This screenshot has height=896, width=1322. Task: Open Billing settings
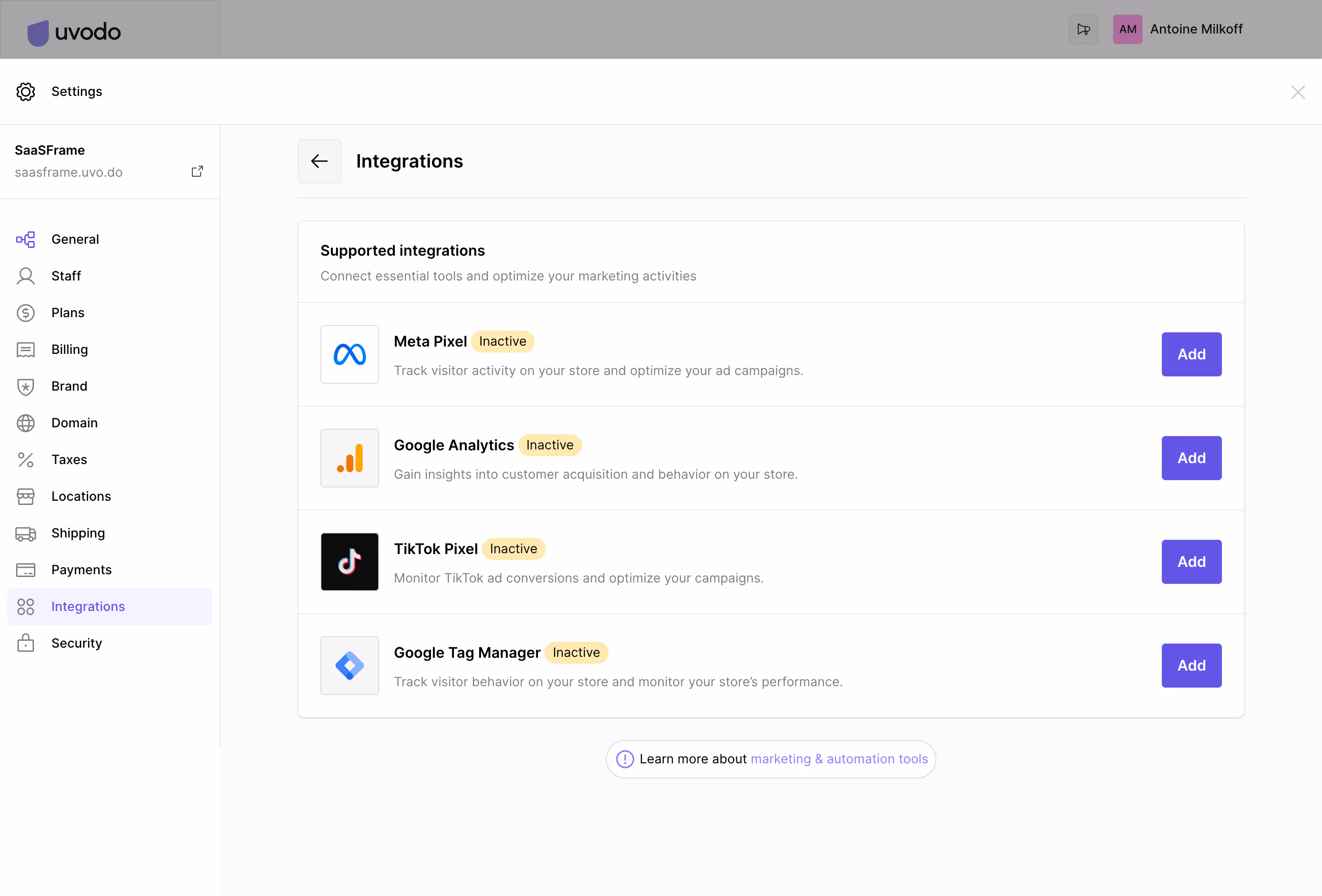point(110,349)
